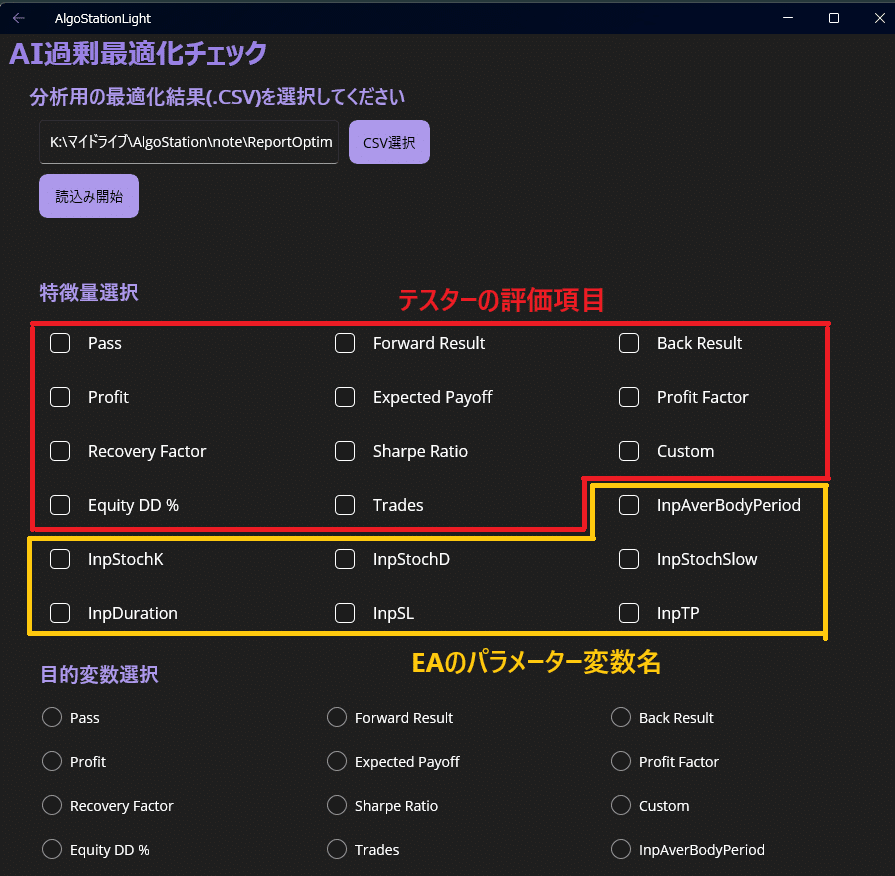Toggle the InpSL checkbox
895x876 pixels.
point(345,613)
